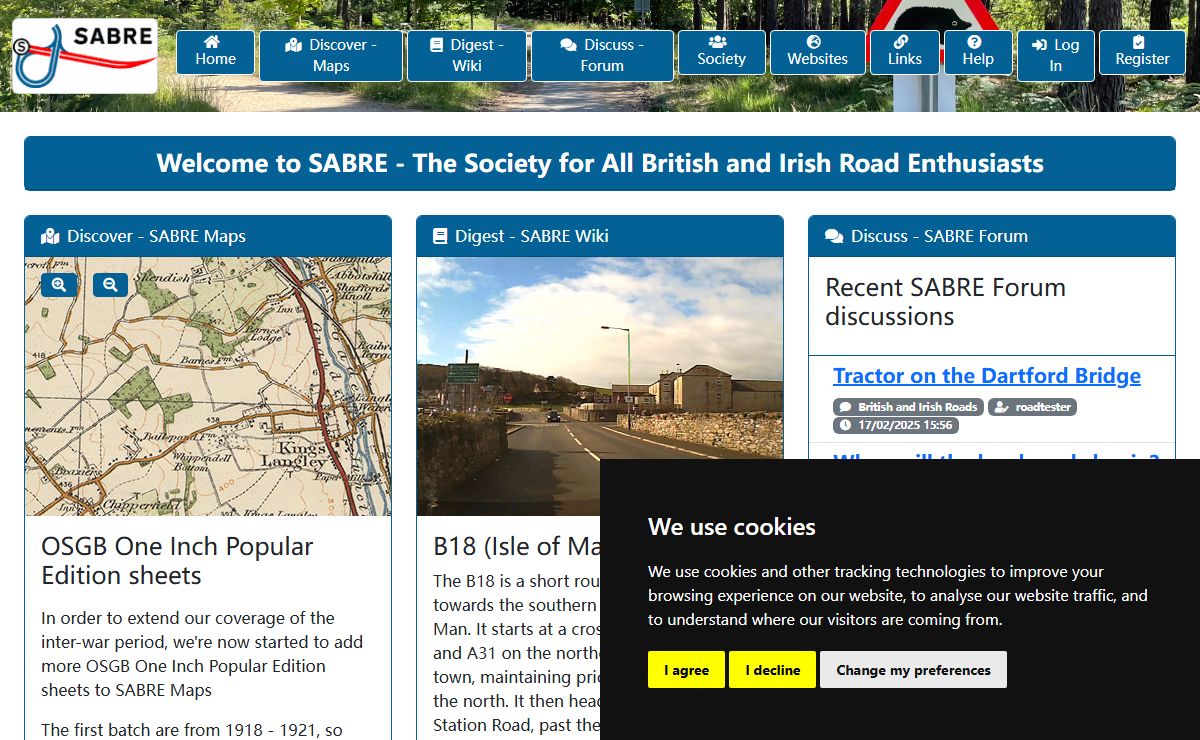Click the British and Irish Roads tag
This screenshot has height=740, width=1200.
click(x=909, y=407)
